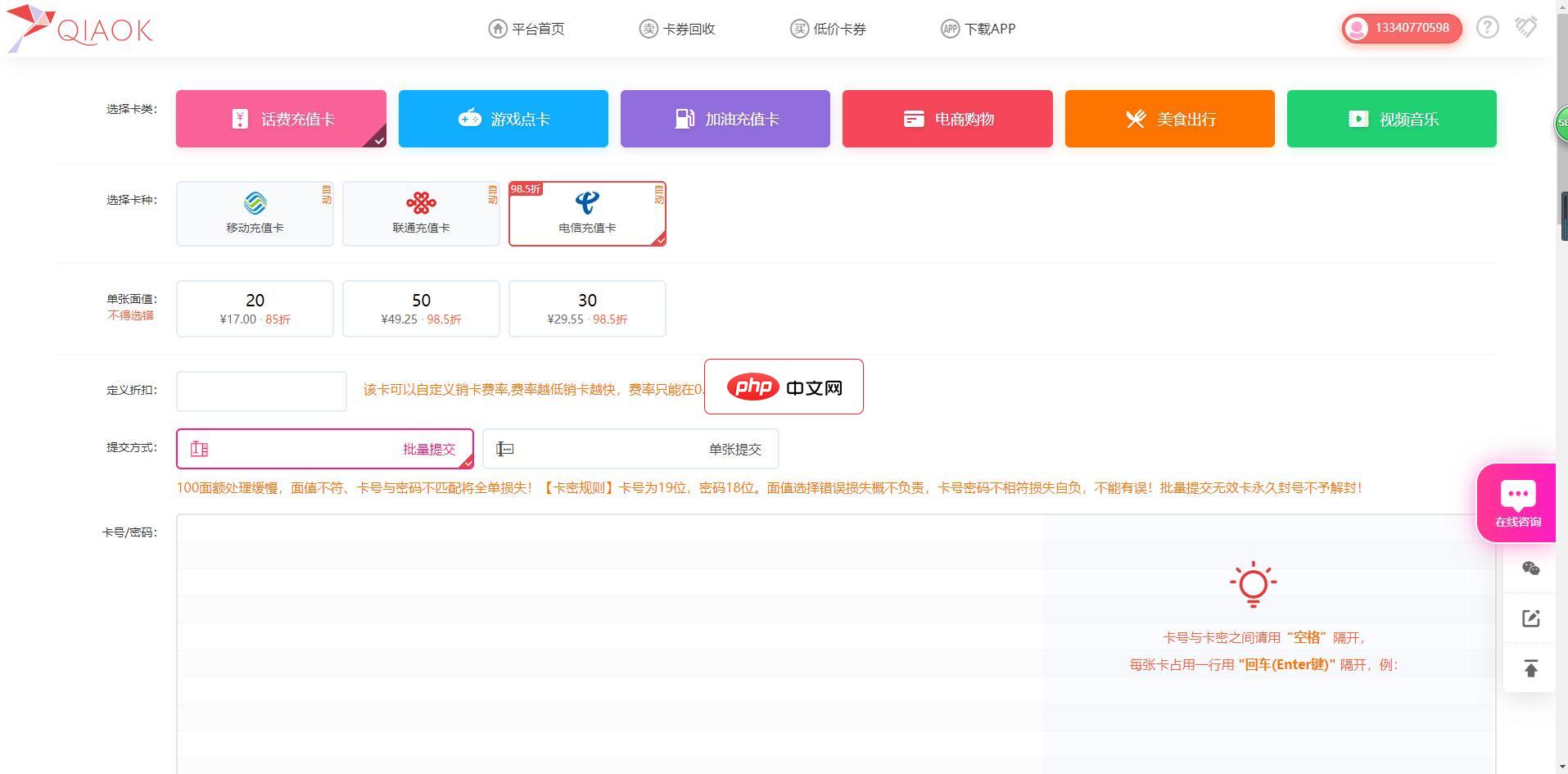Select the 20 face value option
1568x774 pixels.
[254, 308]
